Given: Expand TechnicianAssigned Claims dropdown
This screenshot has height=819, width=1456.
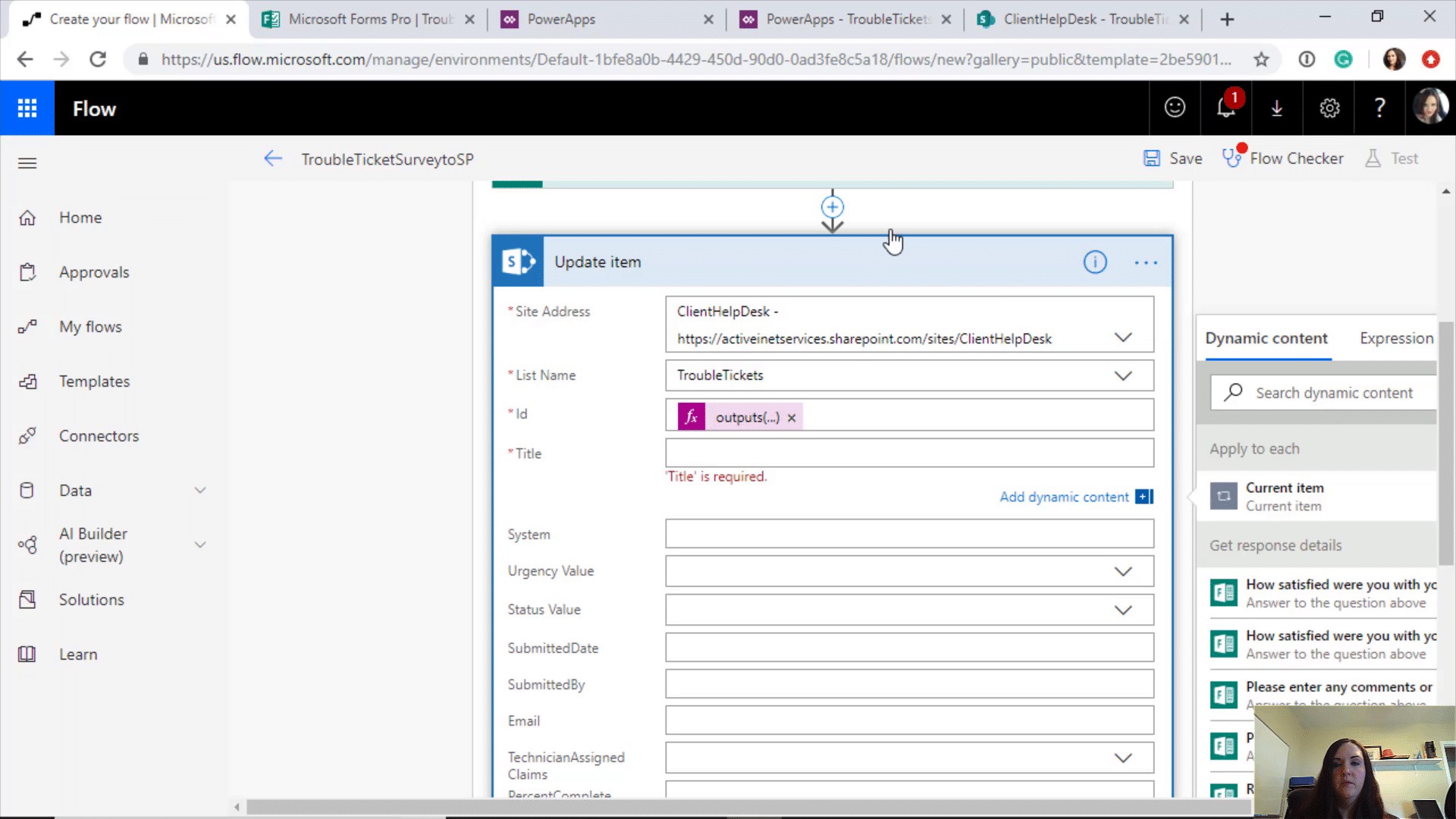Looking at the screenshot, I should [x=1123, y=758].
